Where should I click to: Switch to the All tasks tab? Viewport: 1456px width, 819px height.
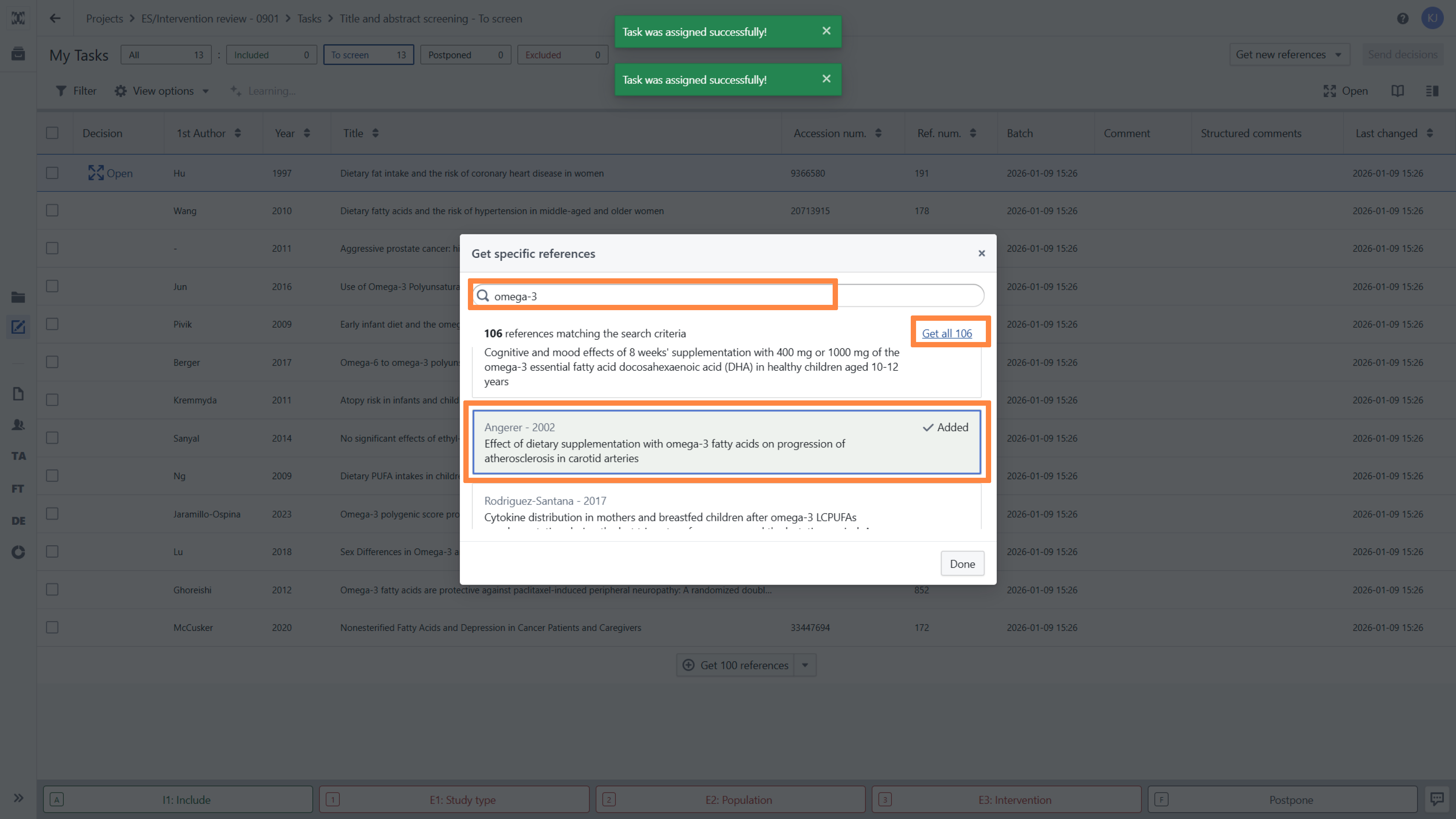pyautogui.click(x=166, y=55)
